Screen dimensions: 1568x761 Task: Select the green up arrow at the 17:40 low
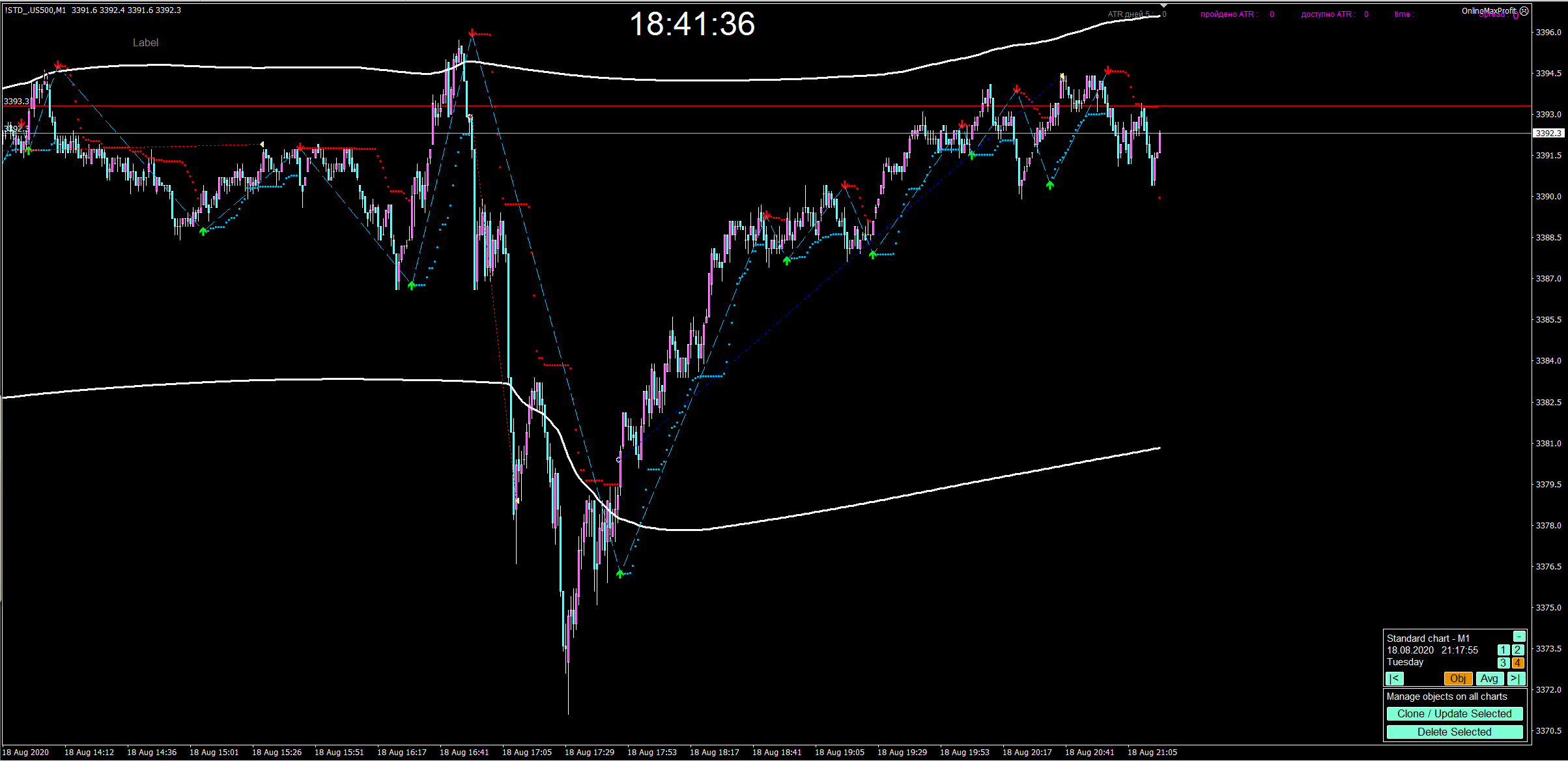620,573
